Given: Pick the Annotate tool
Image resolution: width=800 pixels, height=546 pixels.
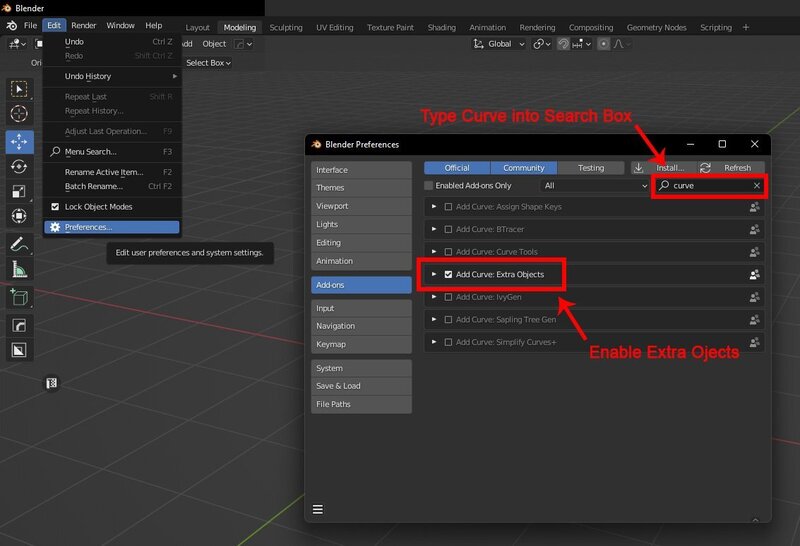Looking at the screenshot, I should point(19,244).
